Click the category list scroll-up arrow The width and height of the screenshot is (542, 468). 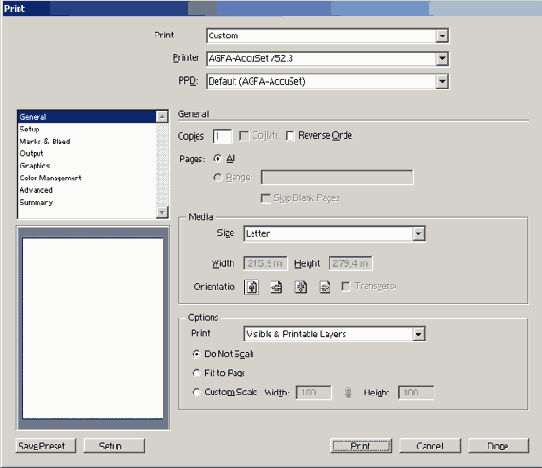[162, 117]
